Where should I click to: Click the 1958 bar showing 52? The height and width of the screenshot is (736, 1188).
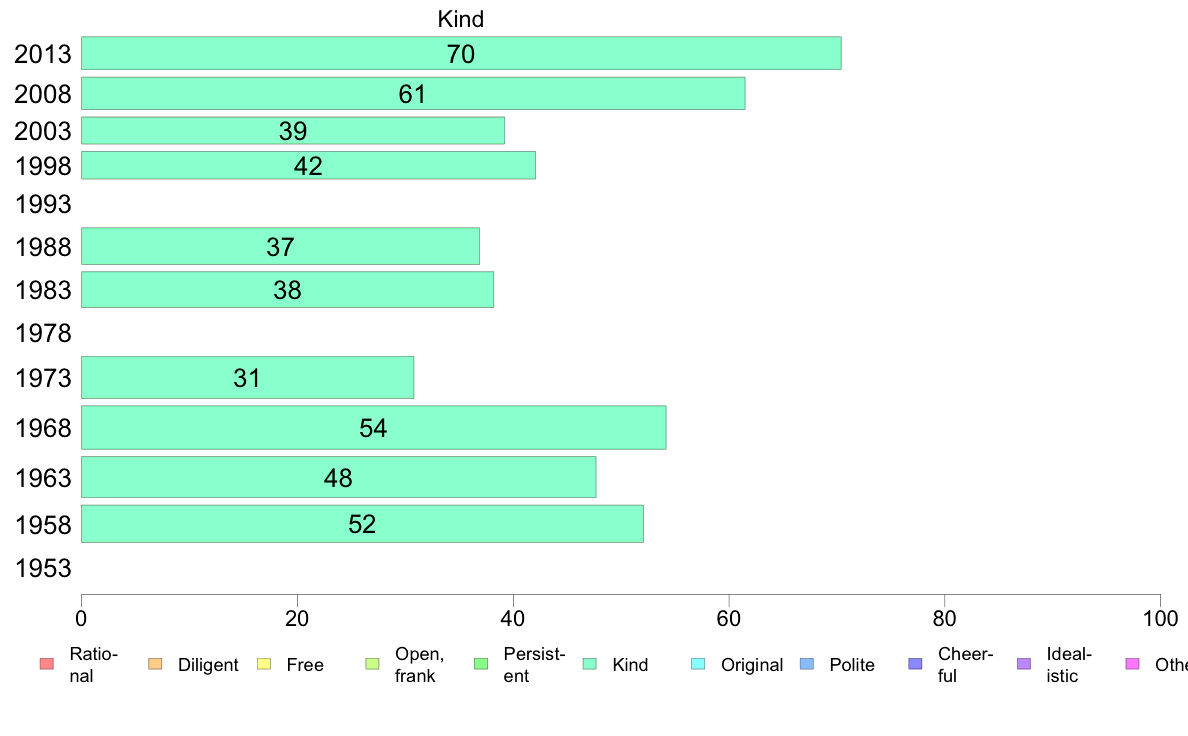coord(362,524)
